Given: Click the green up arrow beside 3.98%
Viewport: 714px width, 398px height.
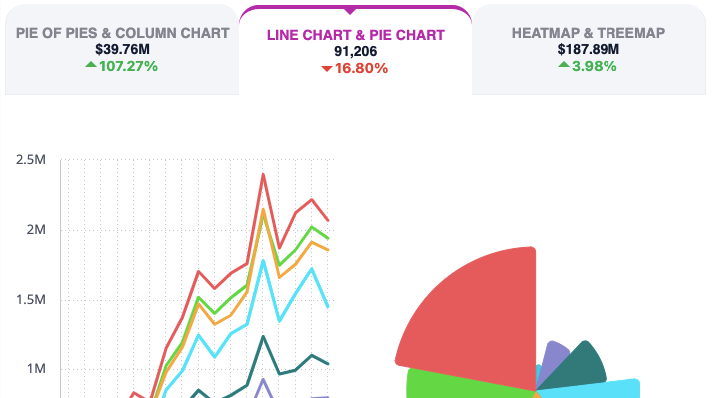Looking at the screenshot, I should pos(564,65).
